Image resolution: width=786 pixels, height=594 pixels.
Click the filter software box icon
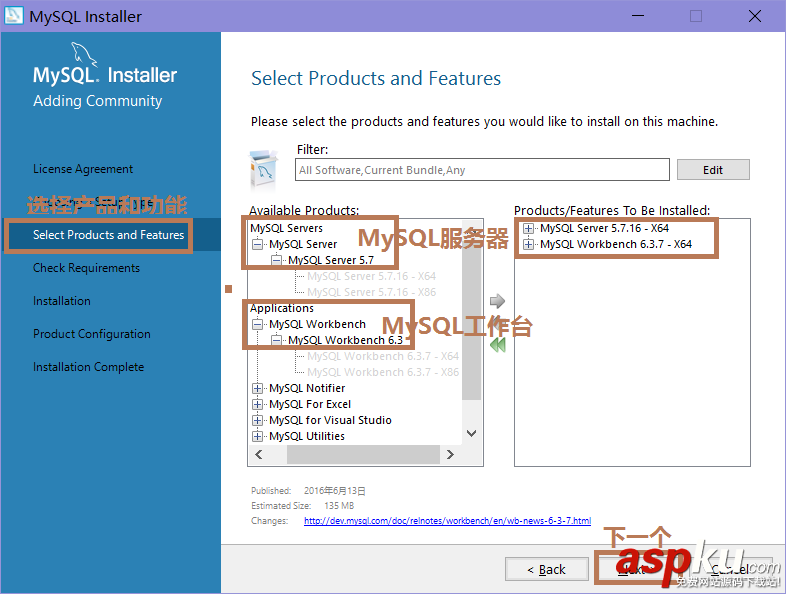[x=264, y=170]
